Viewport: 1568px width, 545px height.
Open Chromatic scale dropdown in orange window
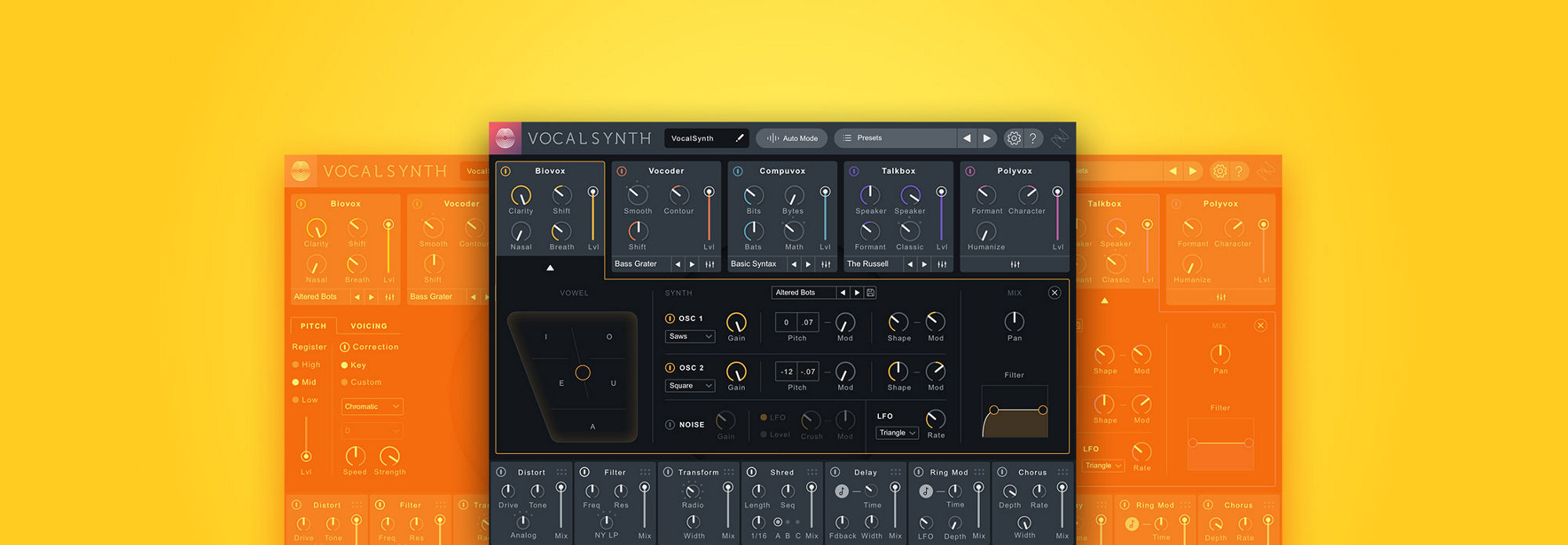point(372,406)
